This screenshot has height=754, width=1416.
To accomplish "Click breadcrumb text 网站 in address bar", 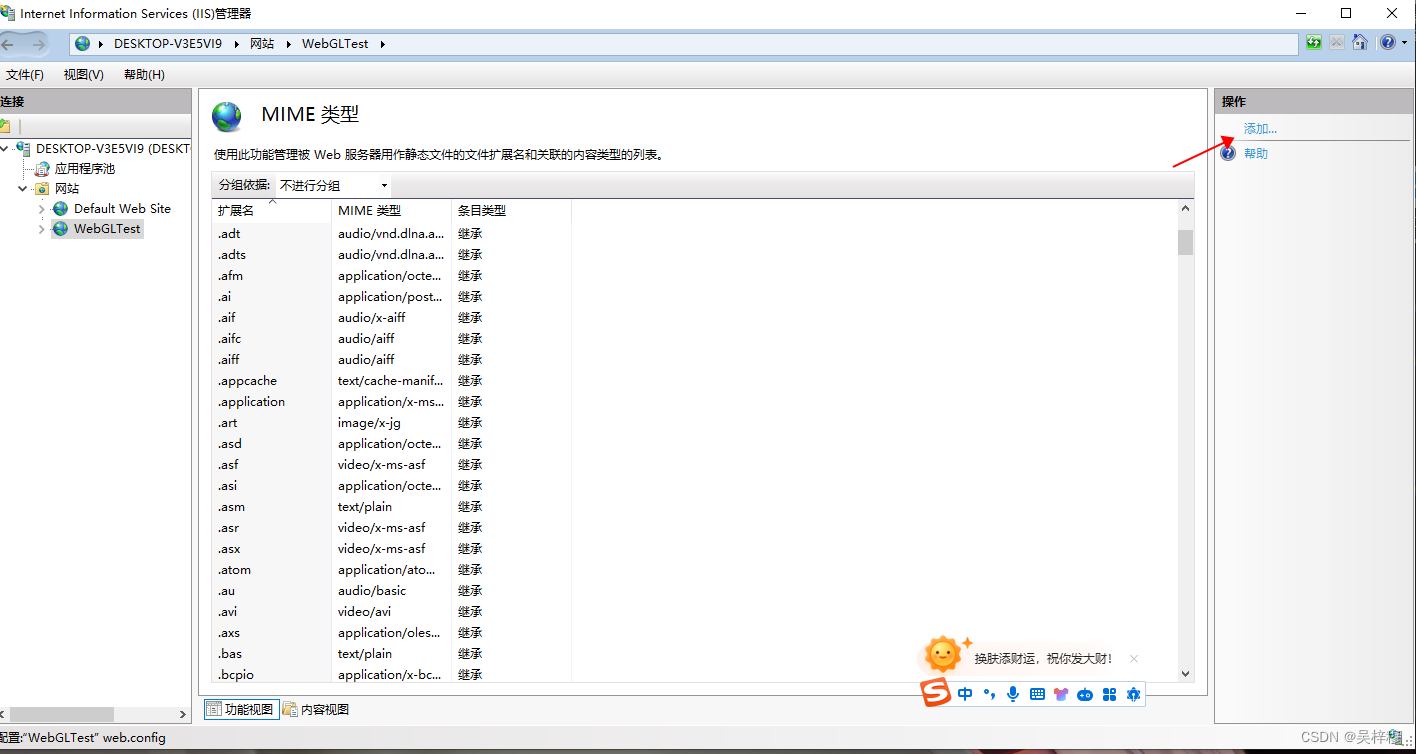I will click(x=262, y=44).
